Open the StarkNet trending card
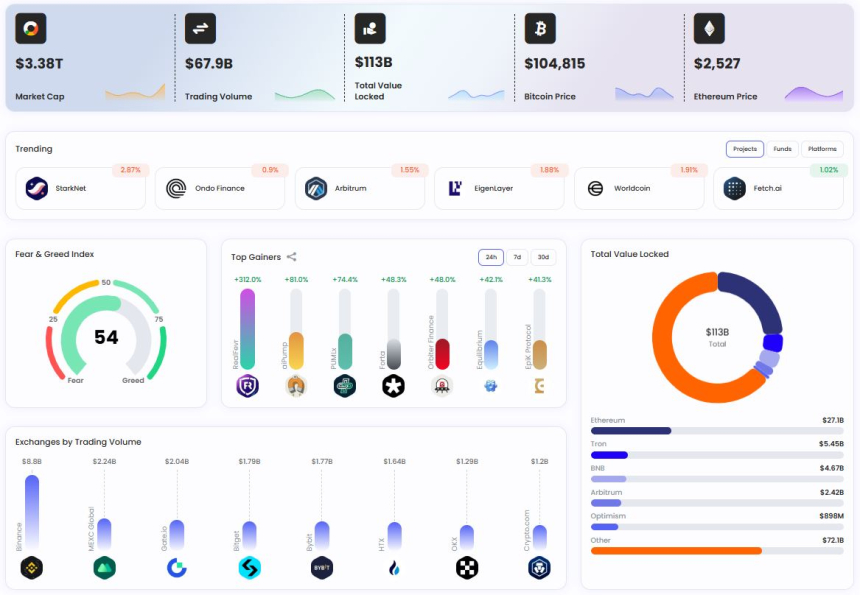The image size is (860, 595). coord(80,188)
